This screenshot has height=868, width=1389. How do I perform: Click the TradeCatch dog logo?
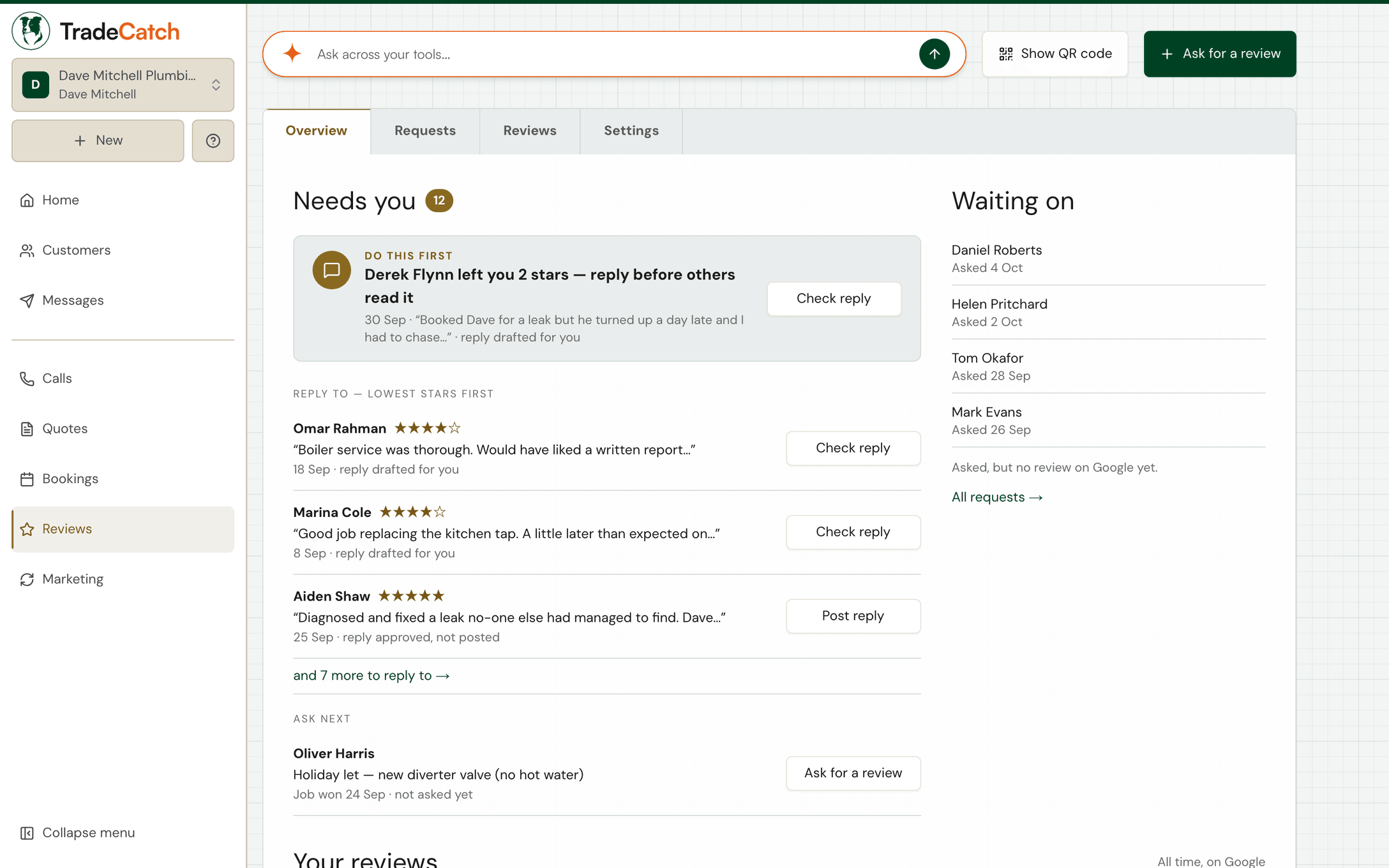click(x=31, y=31)
